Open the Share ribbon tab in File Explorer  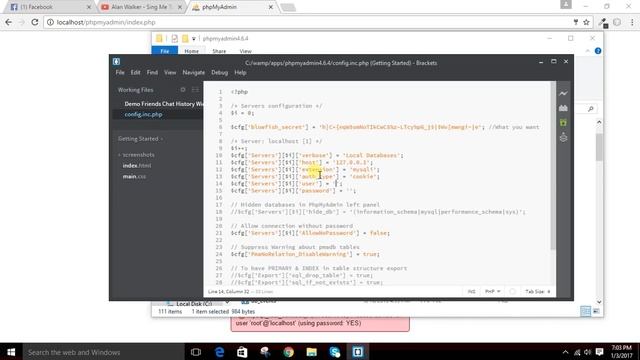pyautogui.click(x=219, y=51)
